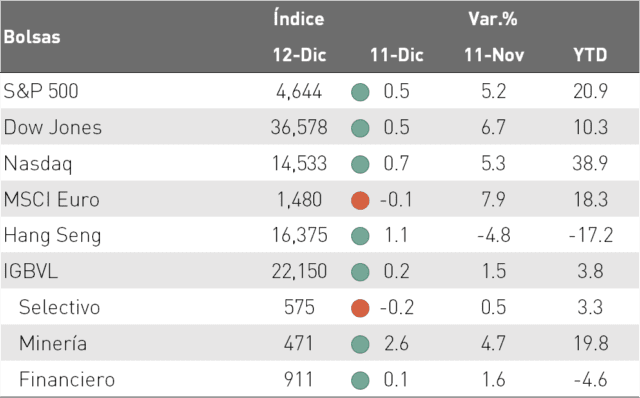
Task: Select the Bolsas column header
Action: pos(32,37)
